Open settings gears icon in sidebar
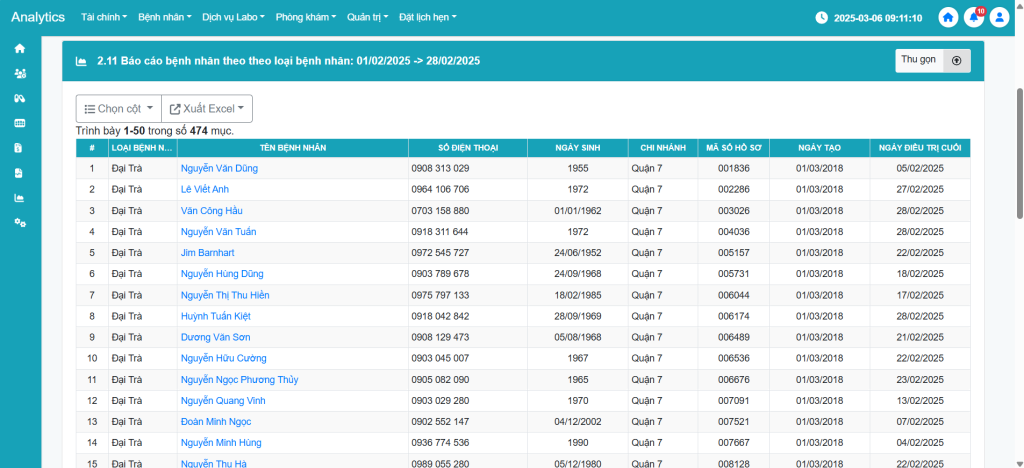The width and height of the screenshot is (1024, 468). (x=19, y=222)
